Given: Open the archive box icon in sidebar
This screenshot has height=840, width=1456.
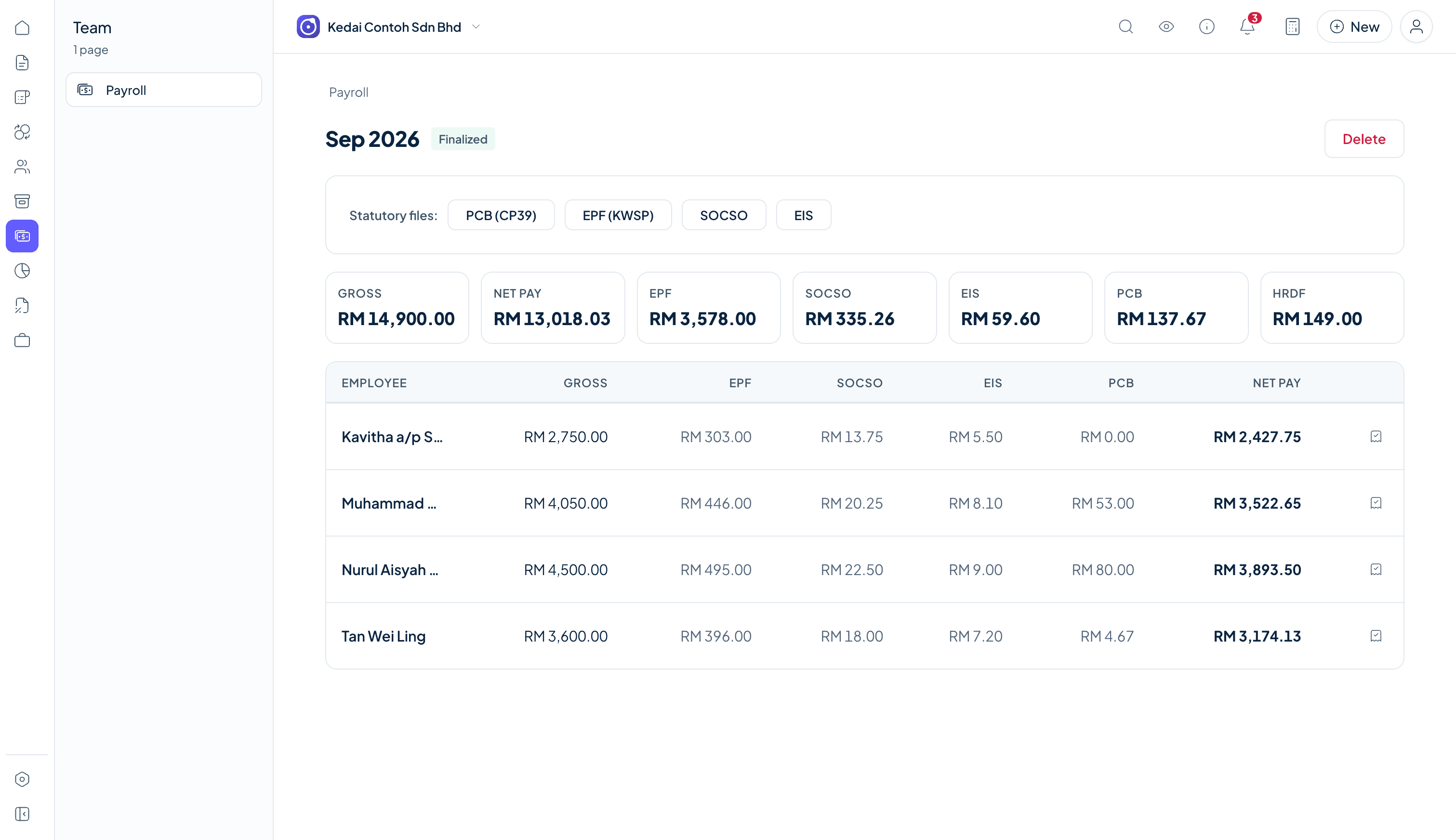Looking at the screenshot, I should (22, 201).
